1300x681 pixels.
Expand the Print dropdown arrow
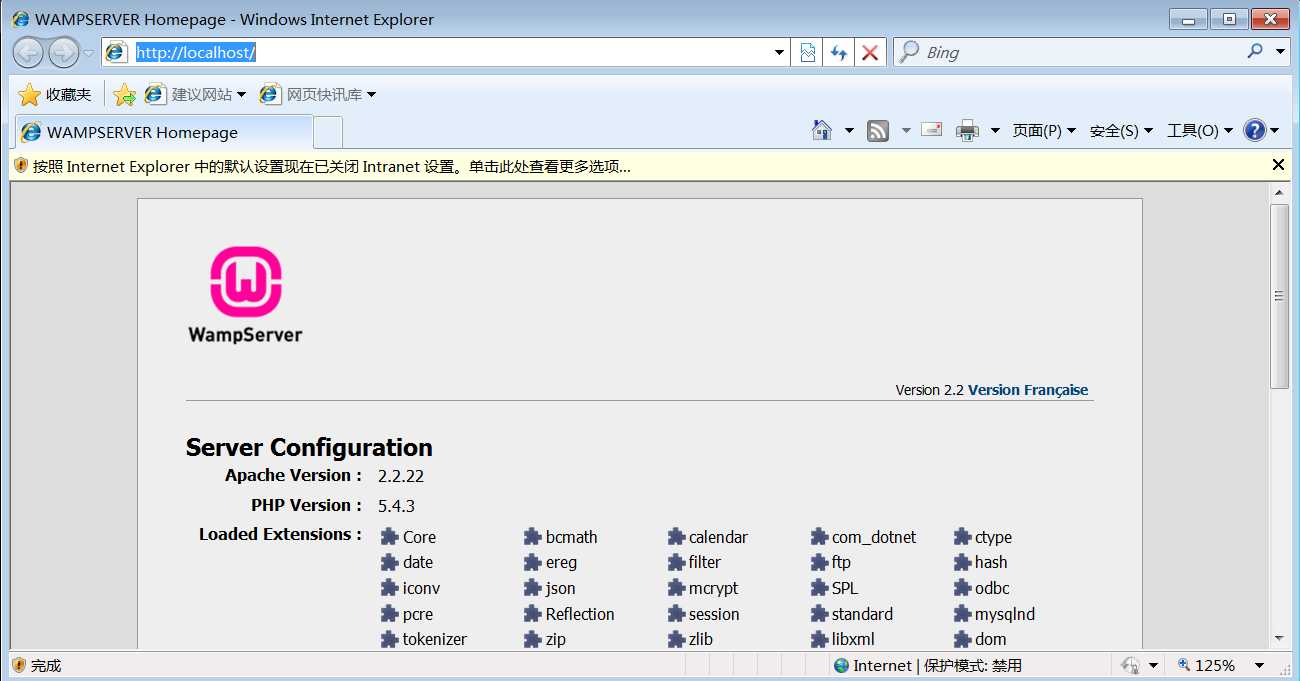995,130
